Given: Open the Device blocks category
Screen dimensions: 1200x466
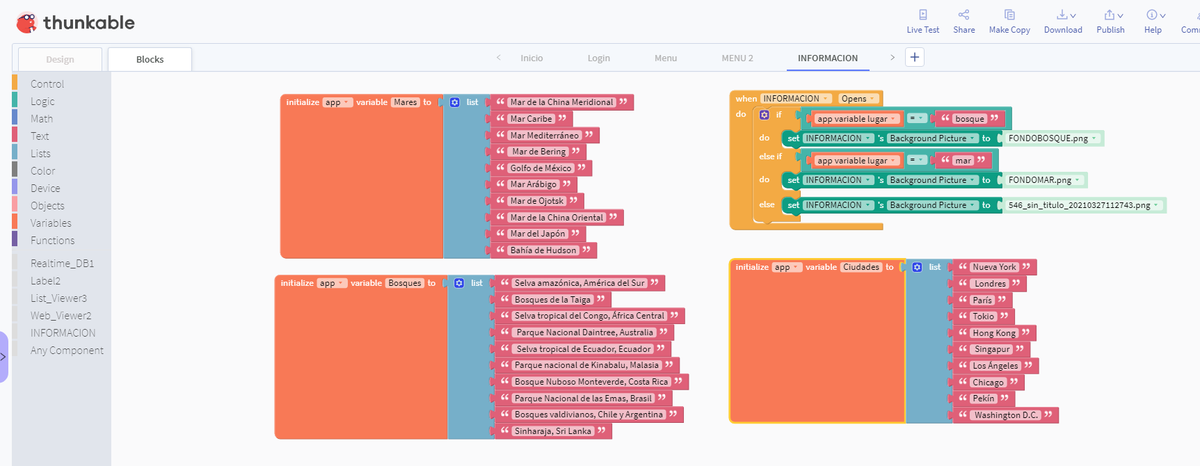Looking at the screenshot, I should coord(45,188).
